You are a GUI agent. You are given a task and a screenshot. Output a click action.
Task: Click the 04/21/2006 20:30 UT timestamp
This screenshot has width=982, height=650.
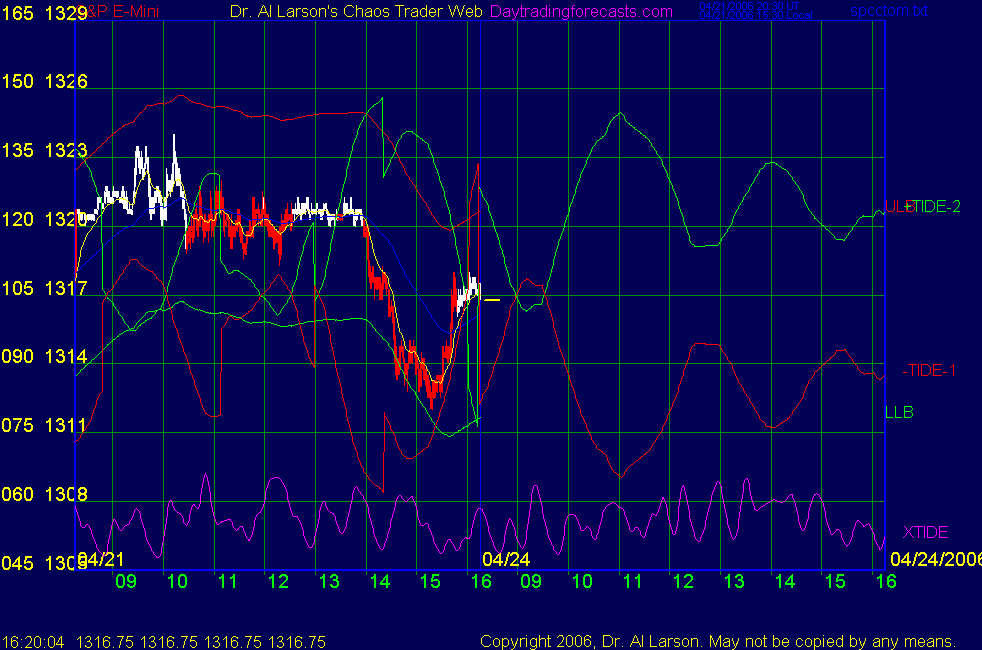[749, 6]
